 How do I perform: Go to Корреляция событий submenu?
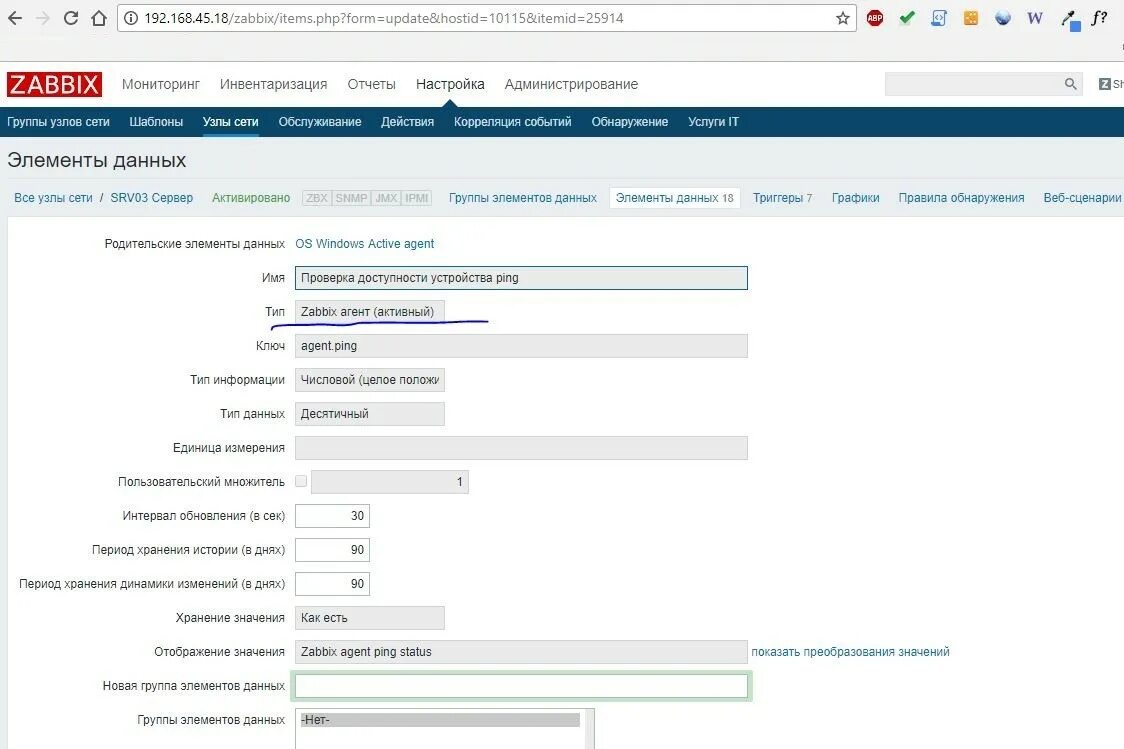513,122
